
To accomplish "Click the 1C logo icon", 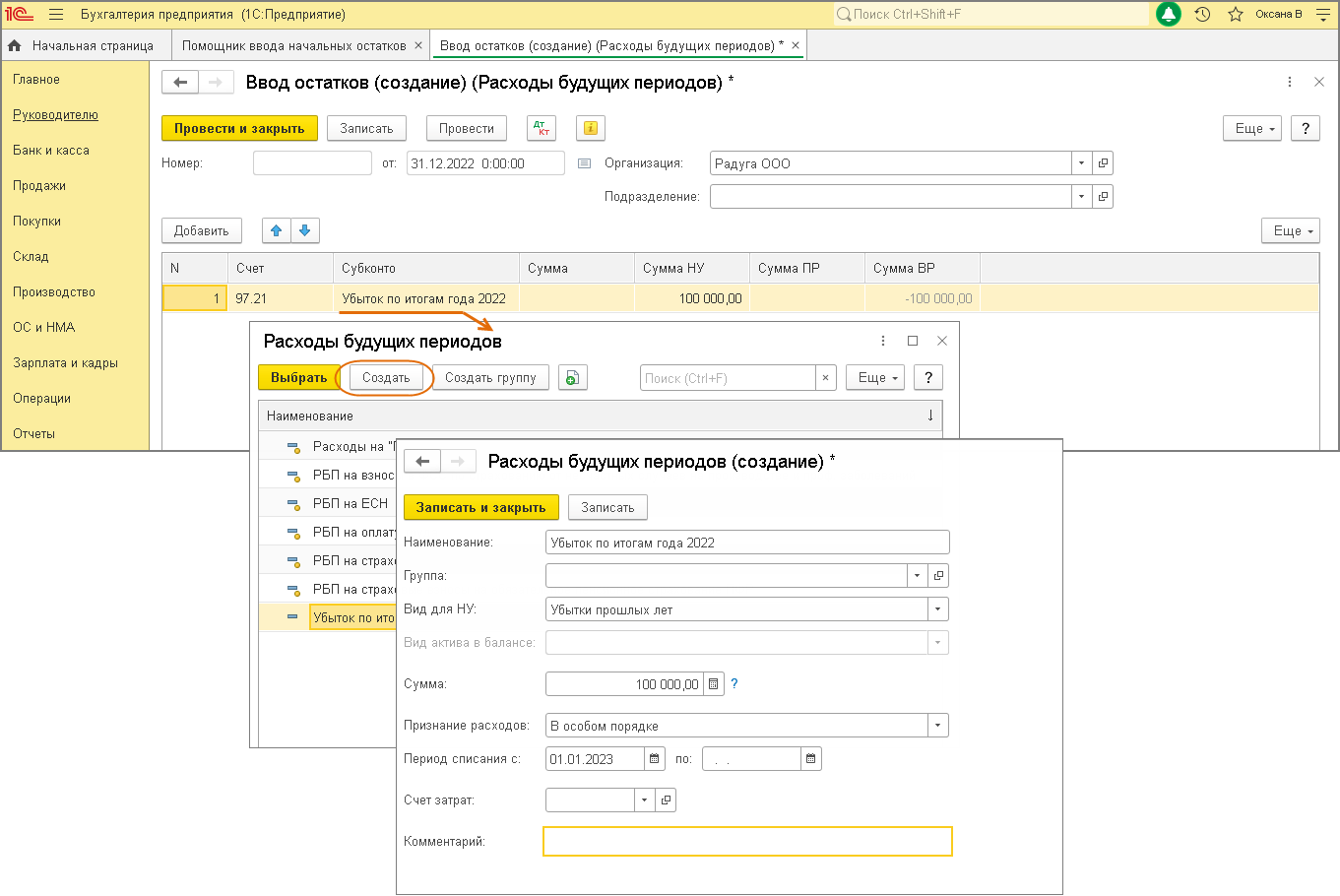I will pyautogui.click(x=19, y=15).
